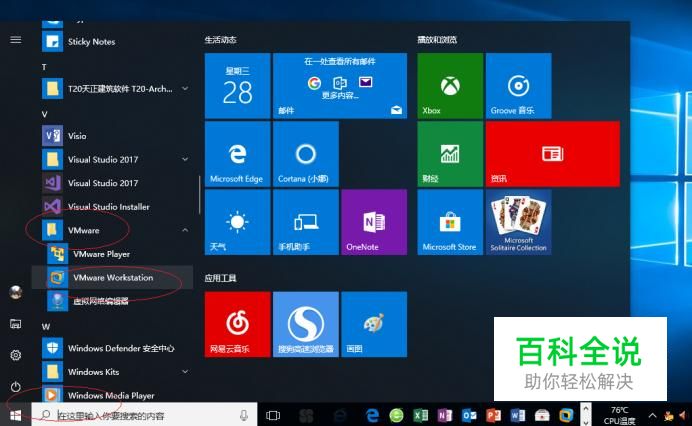Screen dimensions: 692x426
Task: Click taskbar scroll up arrow
Action: click(586, 409)
